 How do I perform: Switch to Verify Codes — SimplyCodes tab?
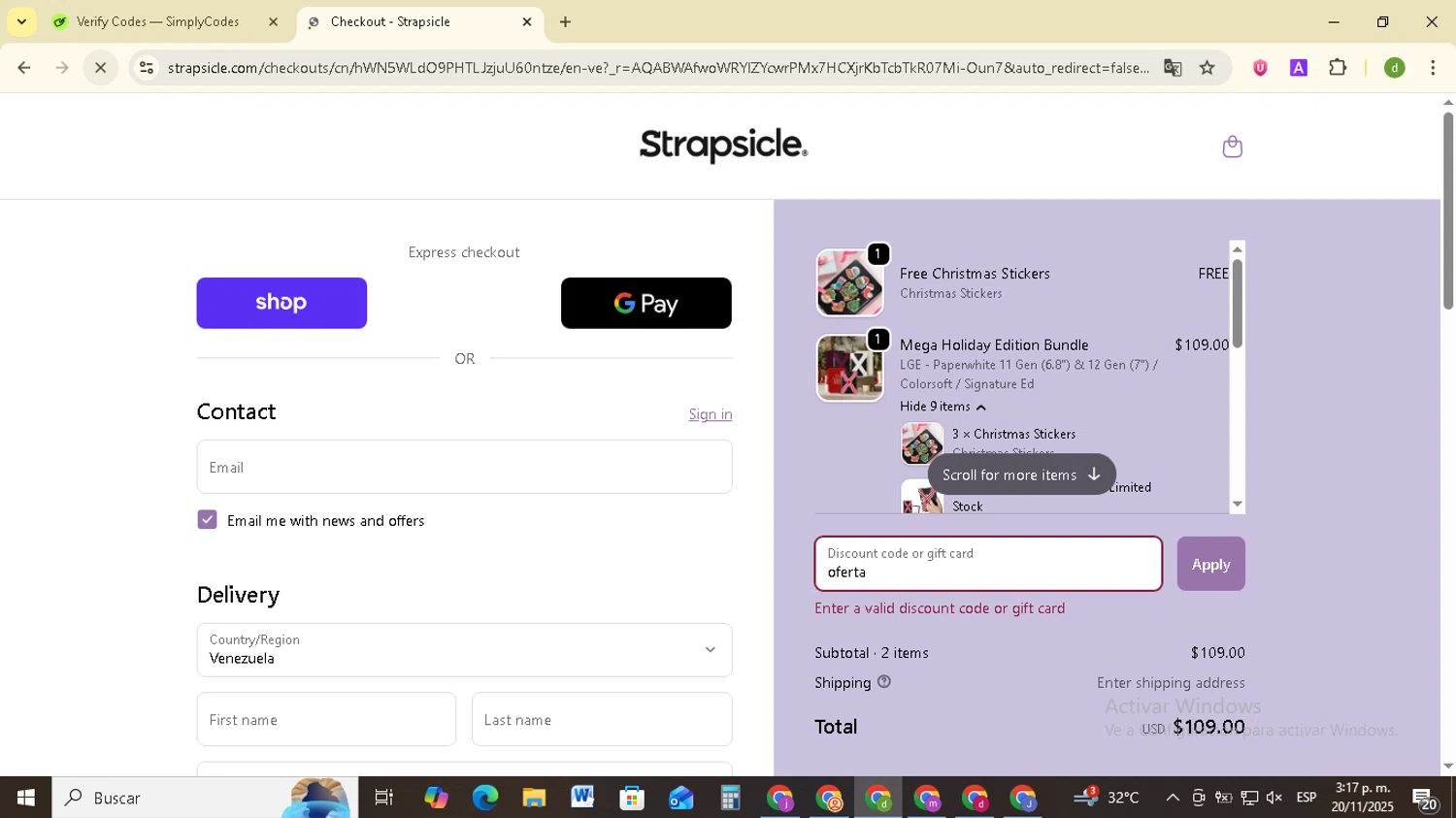[158, 21]
